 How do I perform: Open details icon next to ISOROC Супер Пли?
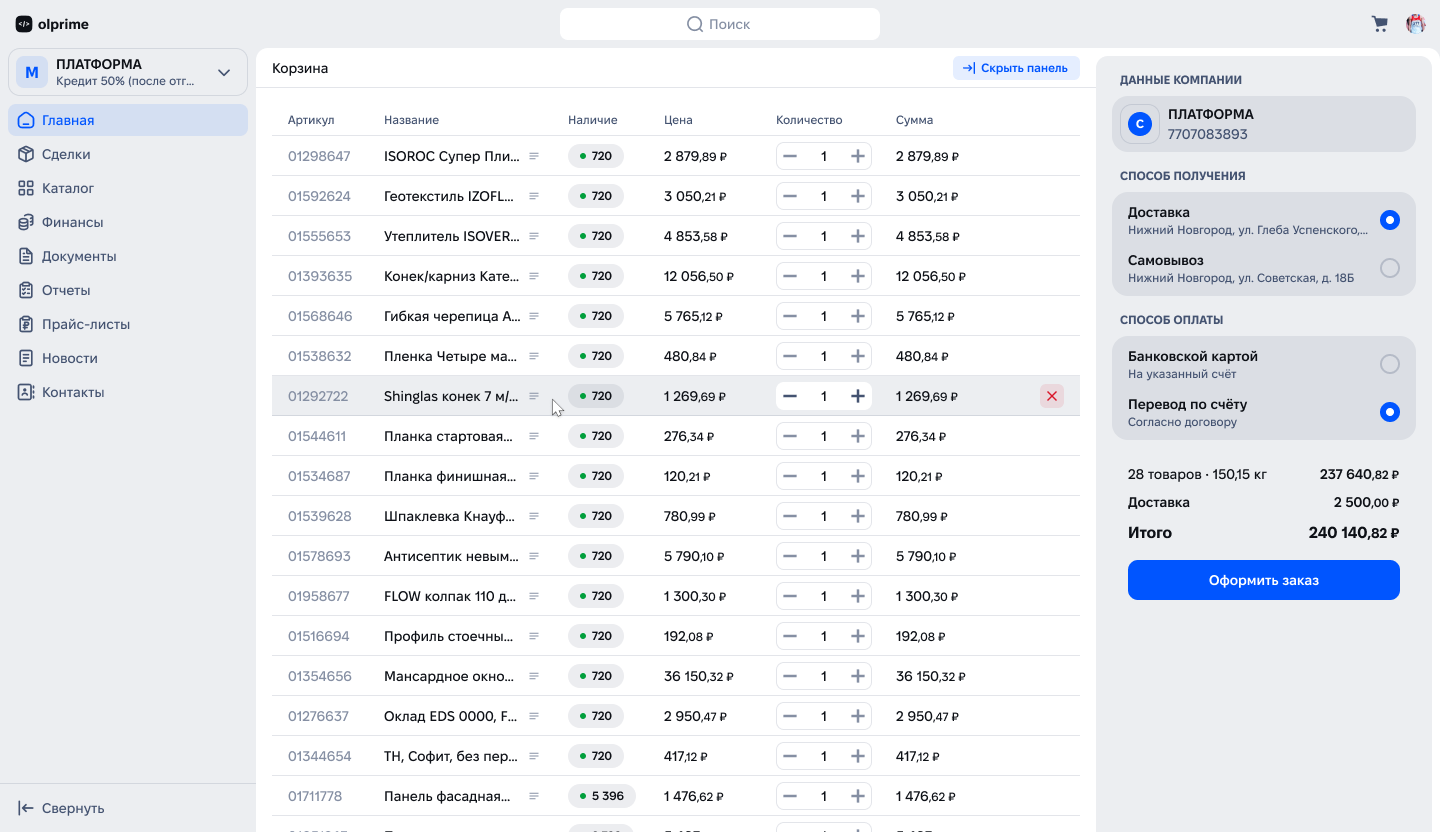pyautogui.click(x=534, y=156)
